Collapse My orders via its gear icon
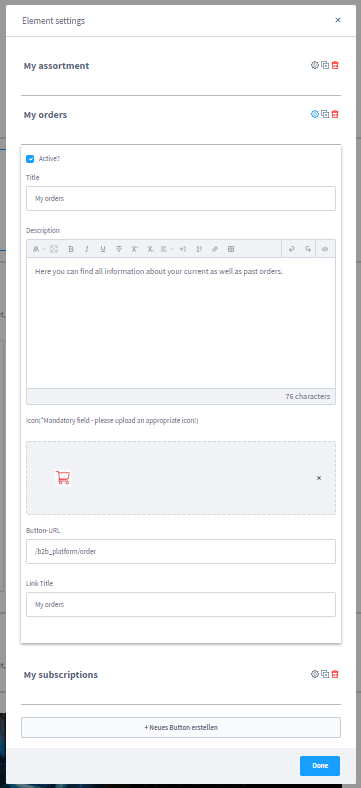This screenshot has width=361, height=788. [x=315, y=114]
